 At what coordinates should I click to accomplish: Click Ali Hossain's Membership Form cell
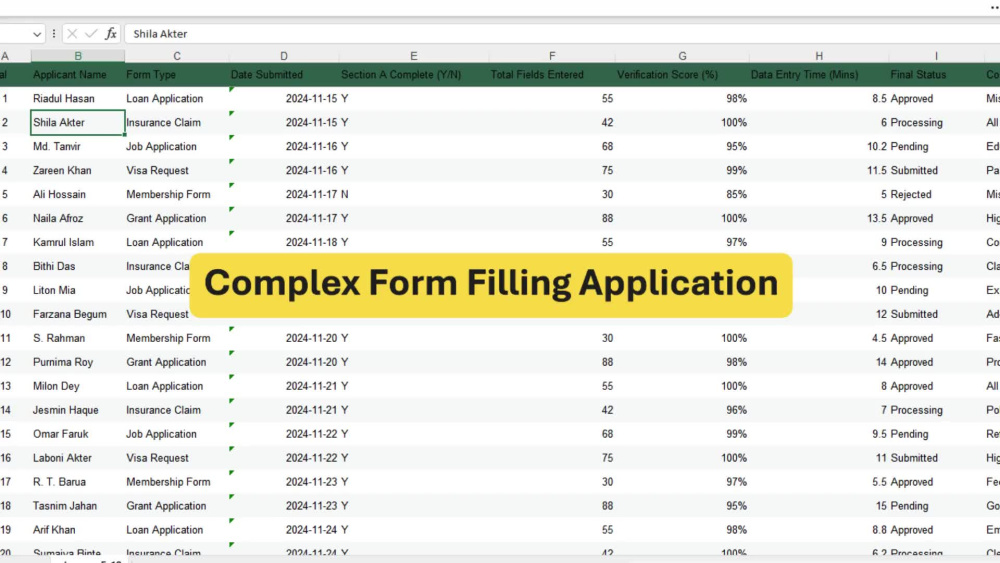177,194
